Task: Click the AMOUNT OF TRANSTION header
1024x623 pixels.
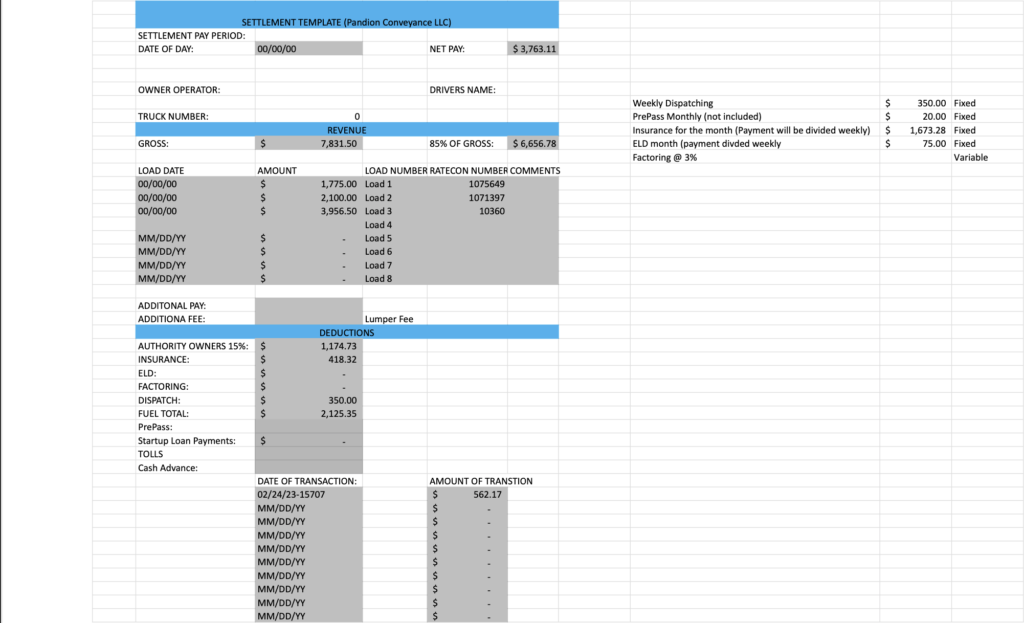Action: [481, 481]
